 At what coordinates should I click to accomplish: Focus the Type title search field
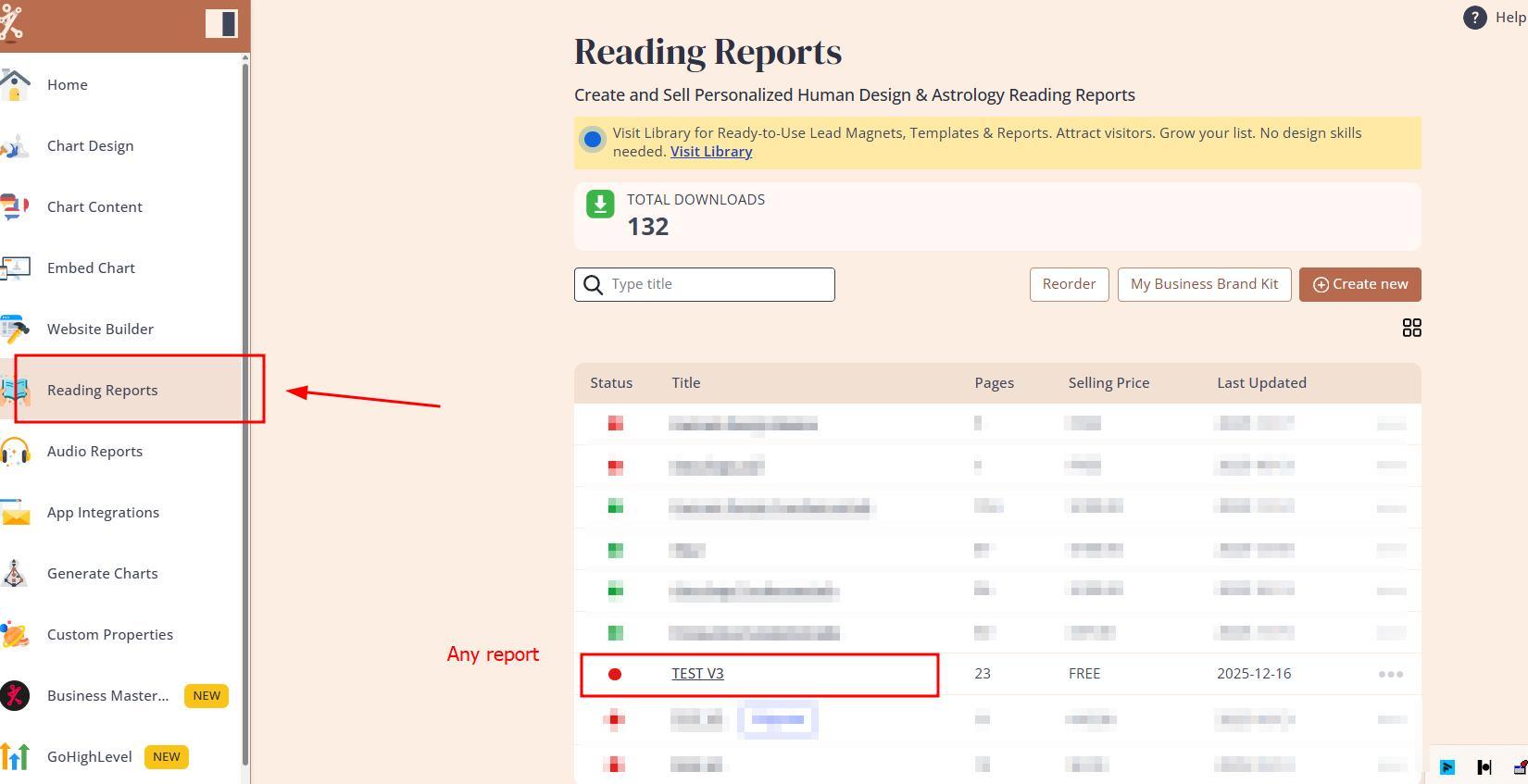point(719,284)
